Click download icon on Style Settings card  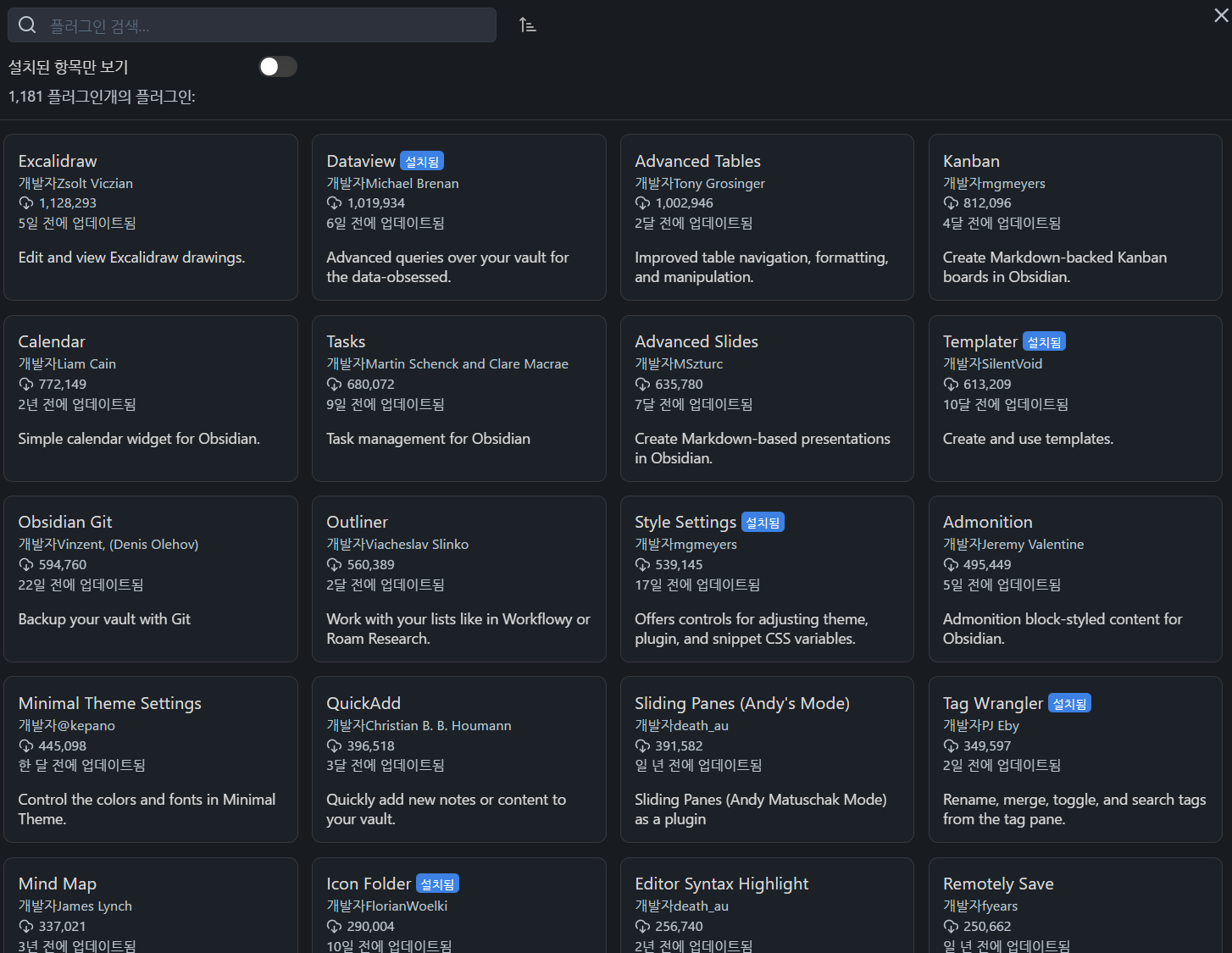coord(643,565)
